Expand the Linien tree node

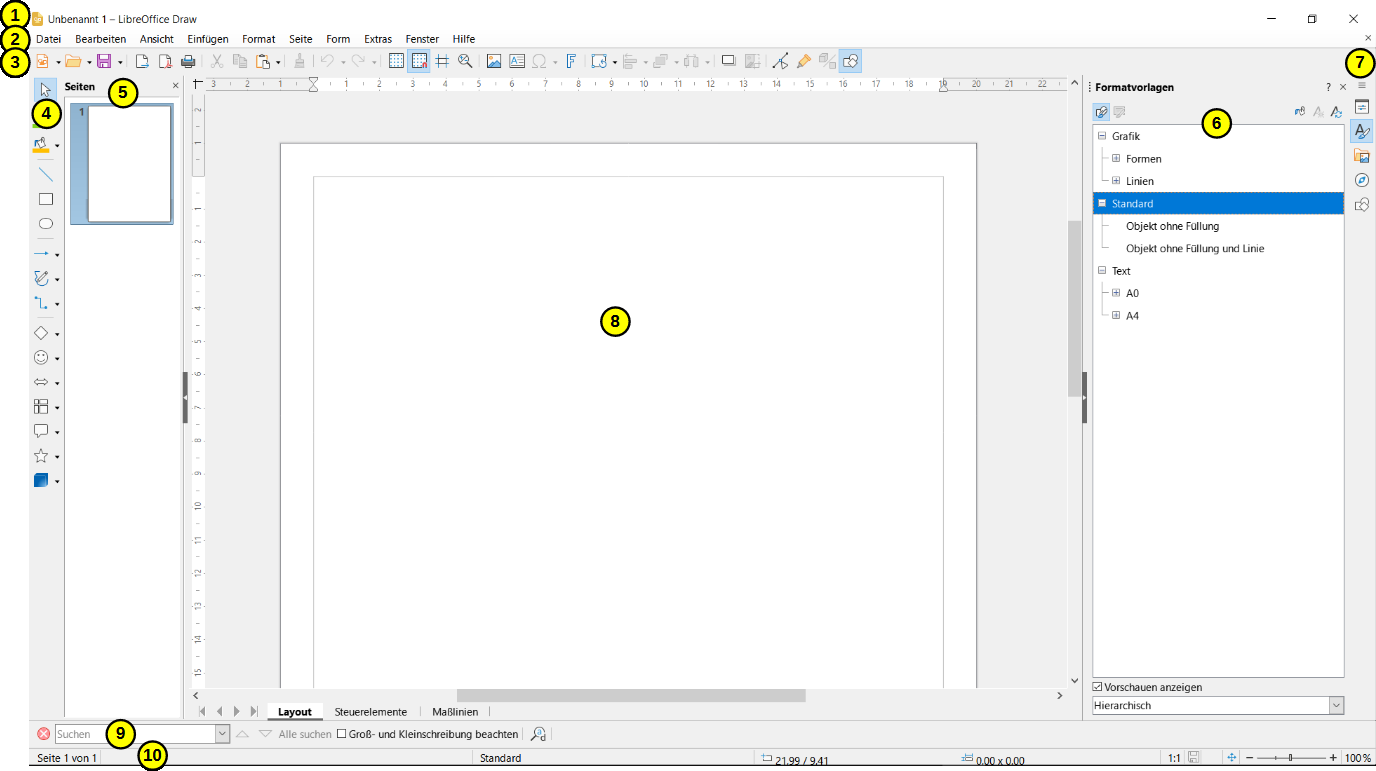(1116, 181)
